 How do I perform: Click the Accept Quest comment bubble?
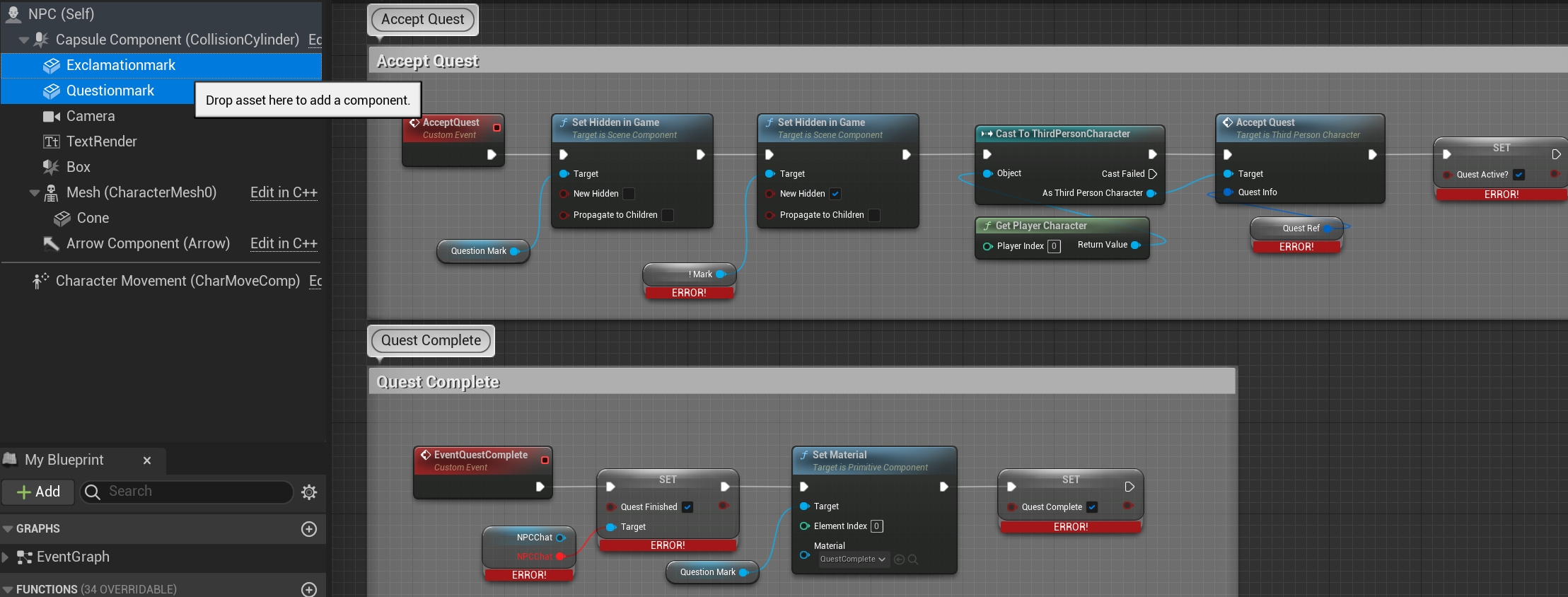(423, 19)
